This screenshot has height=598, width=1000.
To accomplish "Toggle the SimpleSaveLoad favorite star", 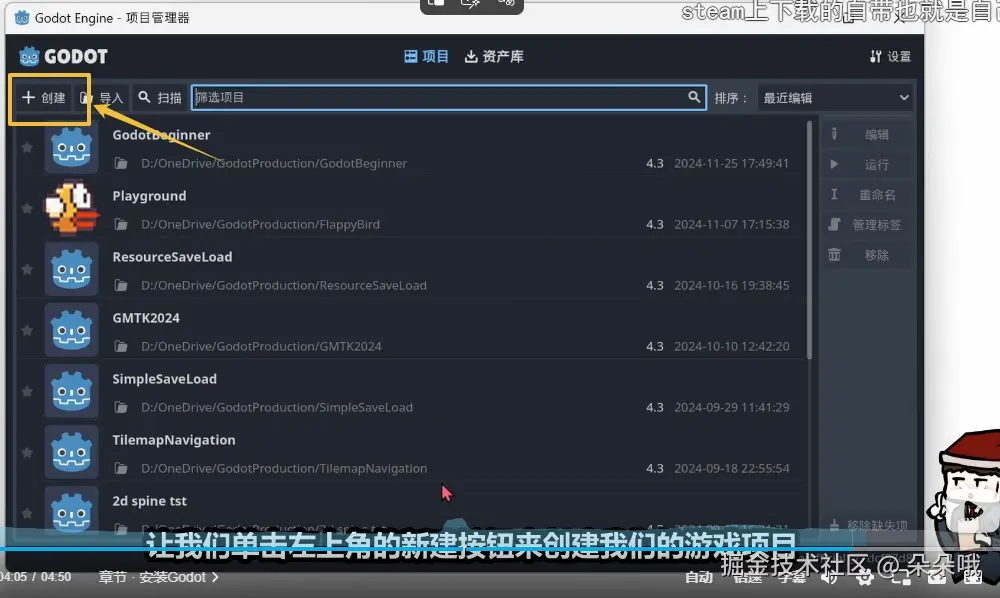I will (x=27, y=391).
